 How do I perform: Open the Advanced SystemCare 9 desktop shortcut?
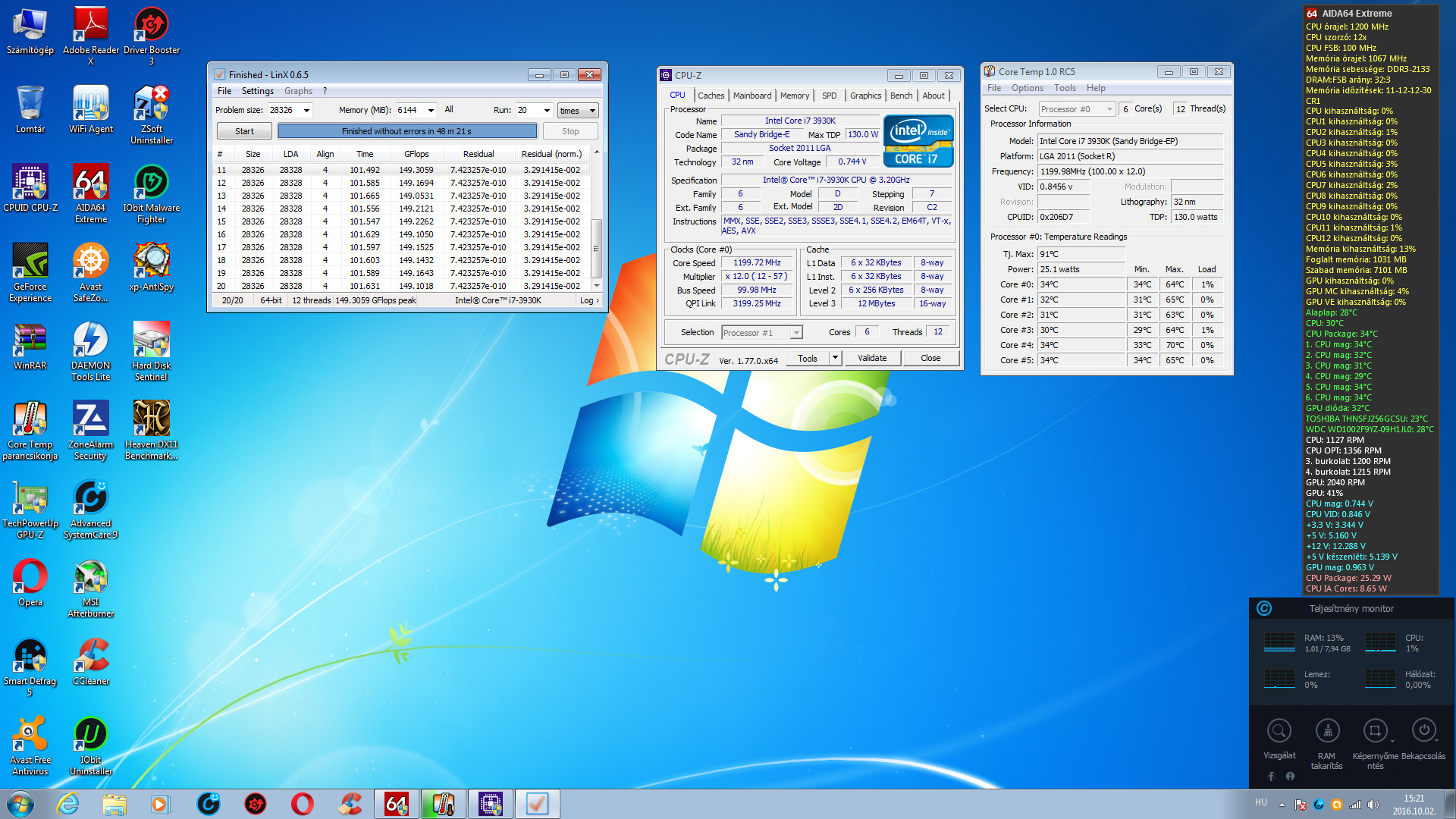(x=91, y=509)
